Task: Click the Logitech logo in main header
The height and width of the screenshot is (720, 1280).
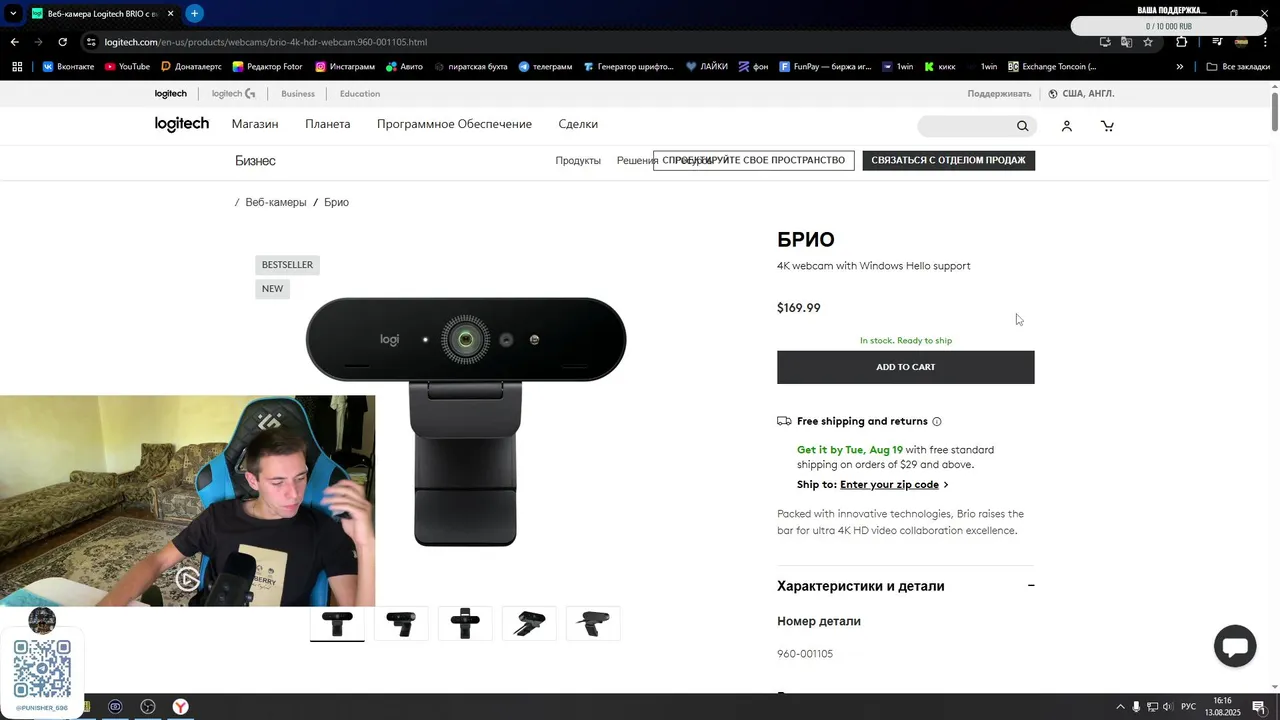Action: pos(182,124)
